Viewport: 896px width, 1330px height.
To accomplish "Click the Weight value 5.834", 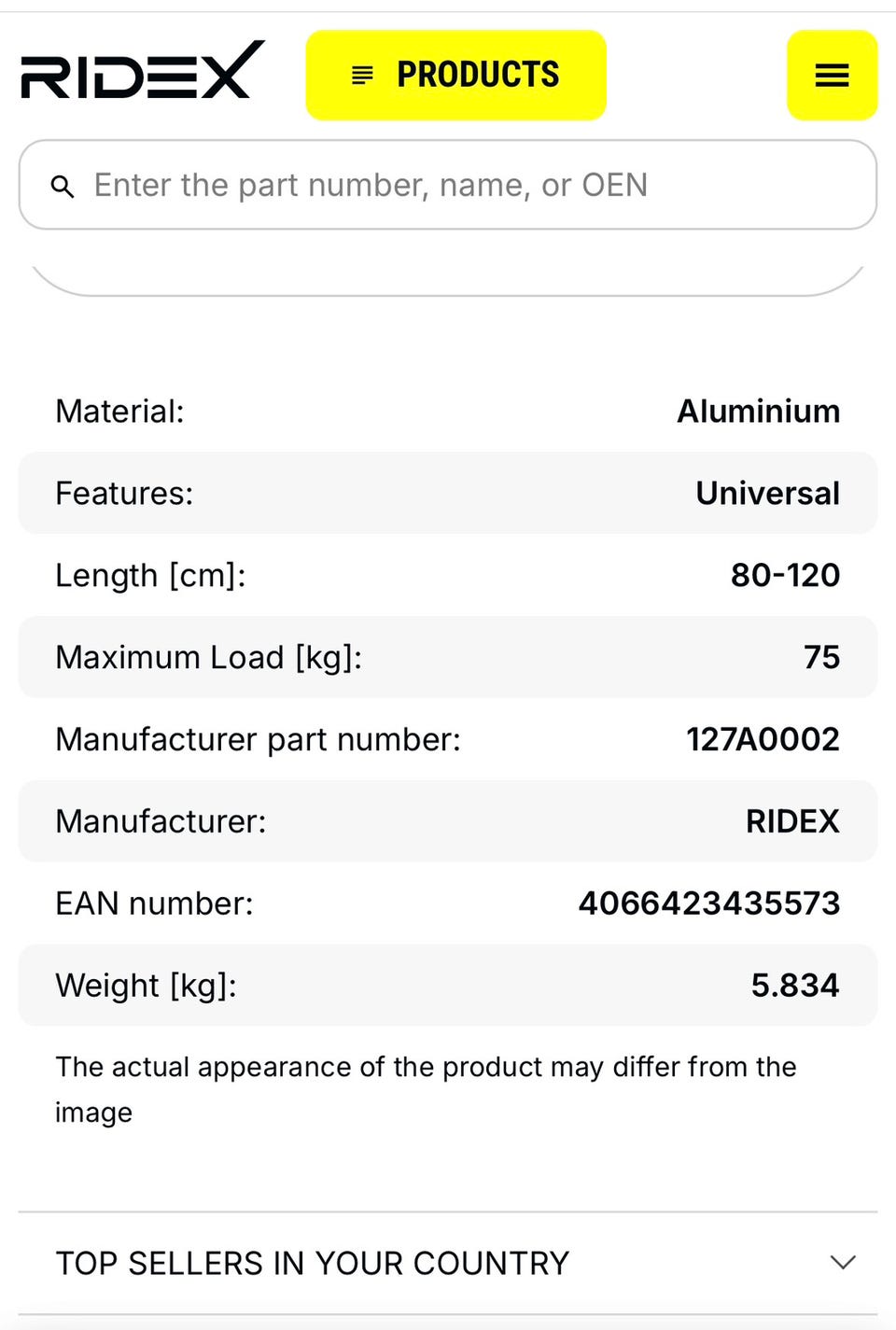I will tap(795, 985).
